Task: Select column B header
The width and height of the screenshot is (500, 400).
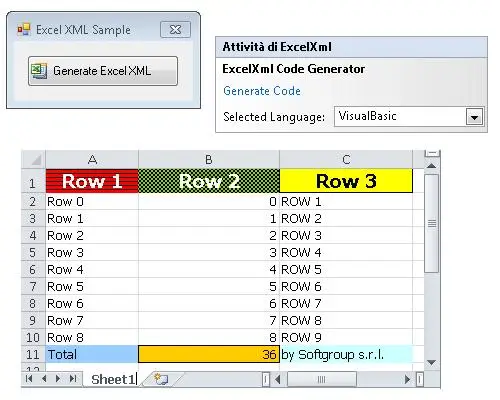Action: tap(209, 160)
